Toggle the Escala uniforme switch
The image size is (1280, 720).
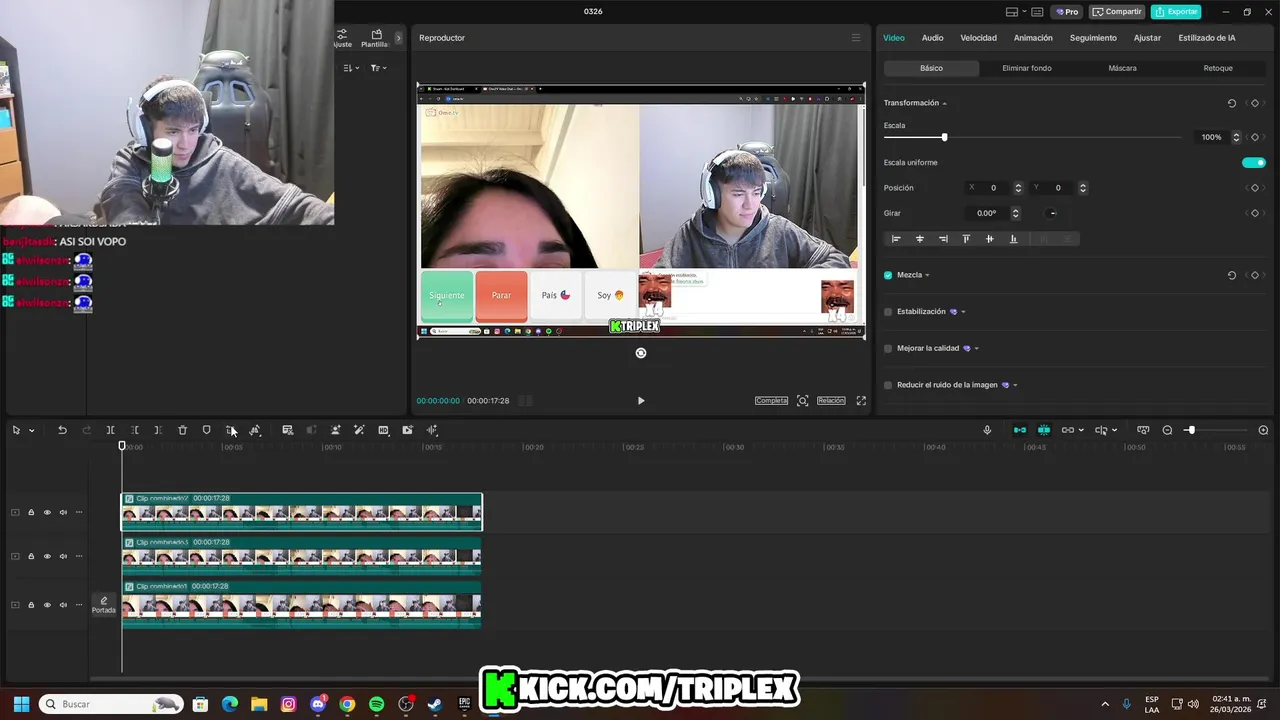pos(1254,162)
